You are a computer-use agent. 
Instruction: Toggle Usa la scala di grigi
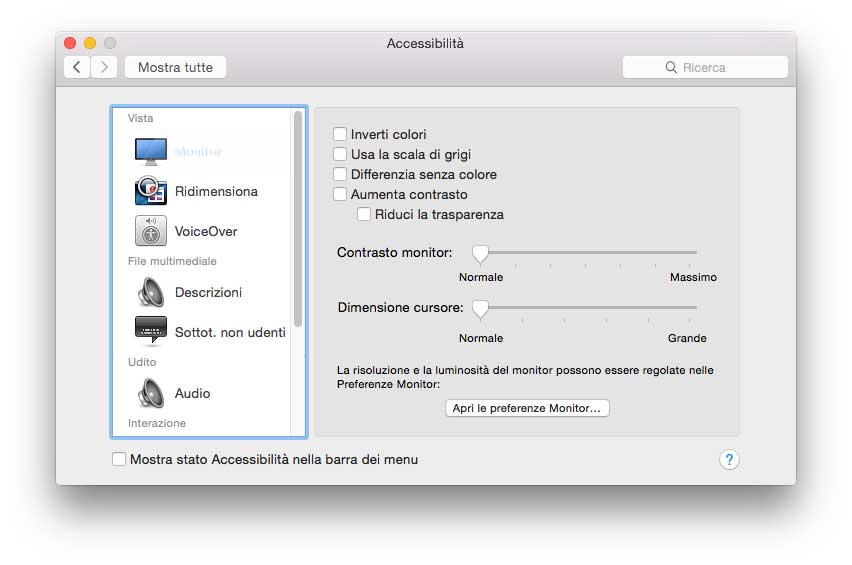[x=340, y=154]
